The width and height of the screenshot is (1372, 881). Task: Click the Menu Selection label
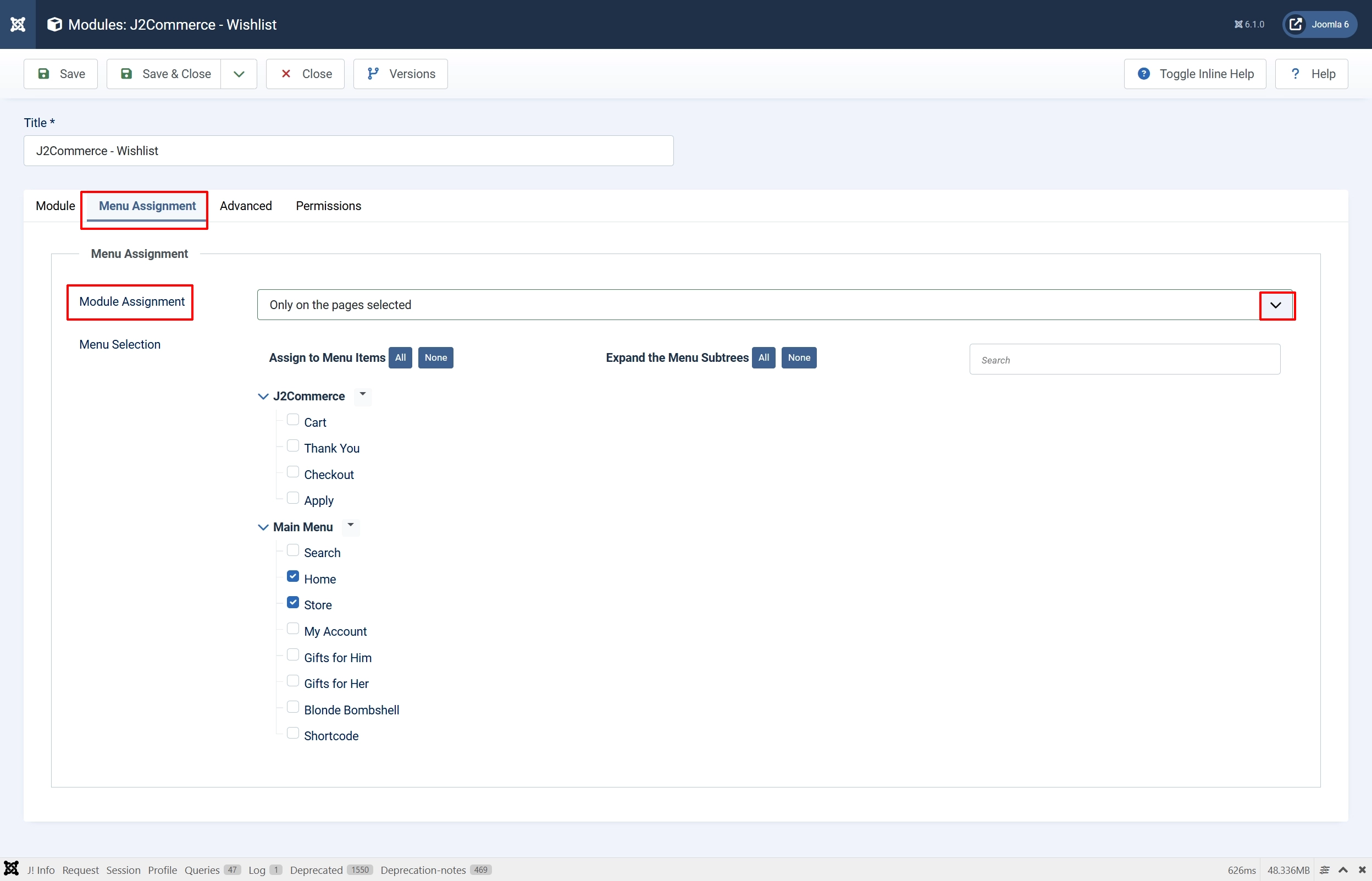coord(120,344)
